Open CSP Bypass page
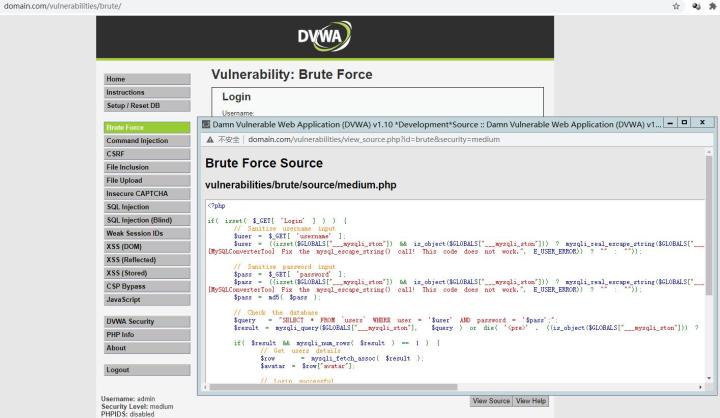The image size is (720, 418). pyautogui.click(x=147, y=286)
